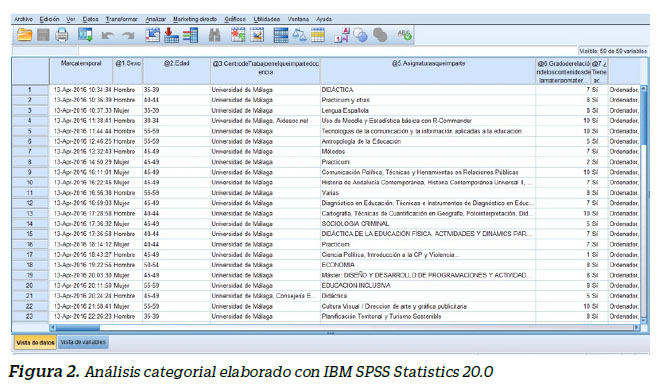Open the Archivo menu
Screen dimensions: 663x388
click(x=23, y=19)
